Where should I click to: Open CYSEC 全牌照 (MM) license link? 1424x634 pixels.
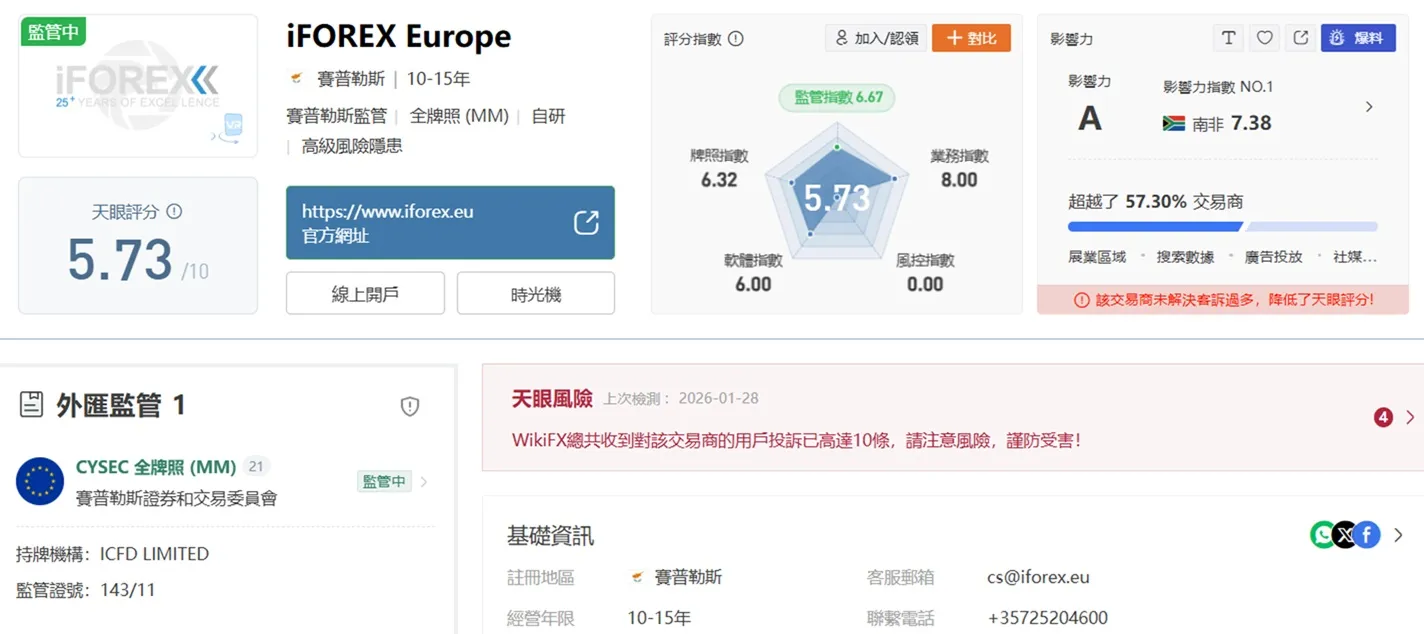[x=156, y=467]
